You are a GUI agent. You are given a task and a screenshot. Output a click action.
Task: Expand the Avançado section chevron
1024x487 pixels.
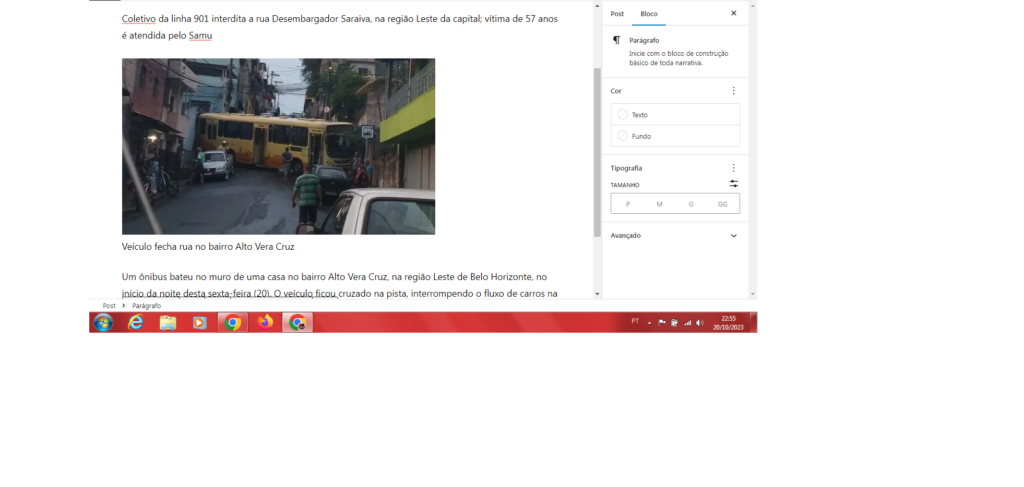(733, 236)
